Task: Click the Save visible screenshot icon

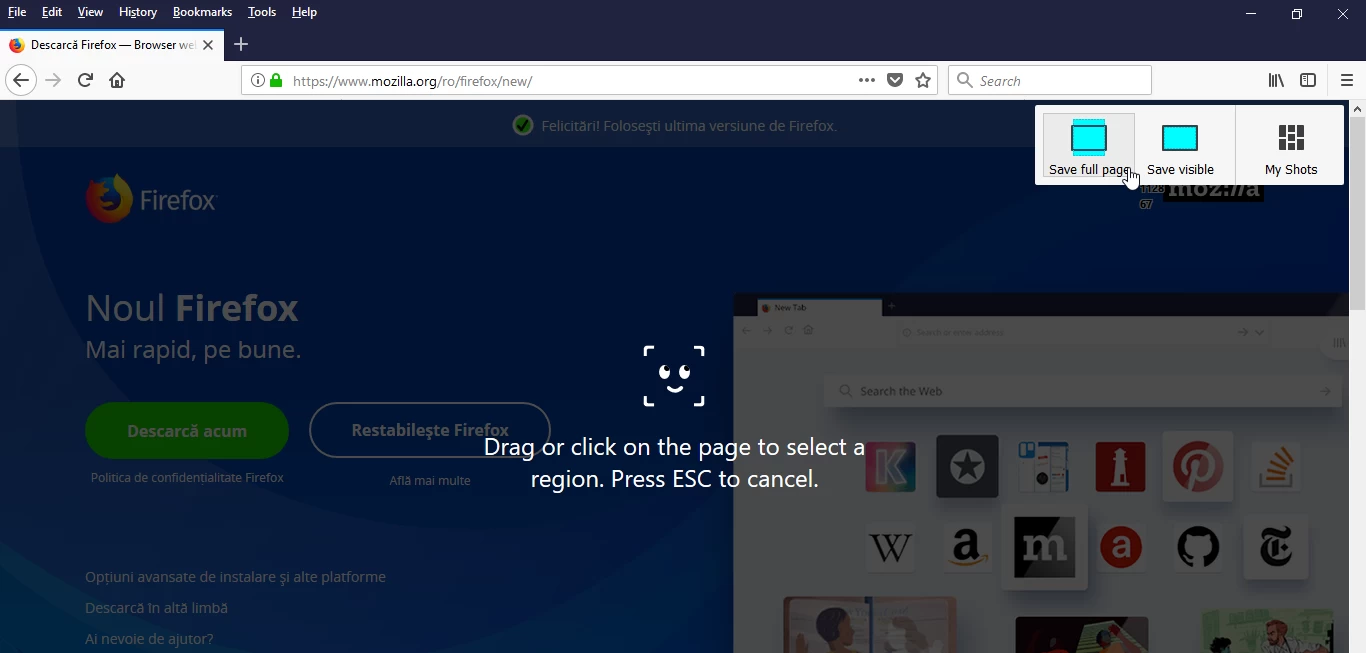Action: [x=1180, y=138]
